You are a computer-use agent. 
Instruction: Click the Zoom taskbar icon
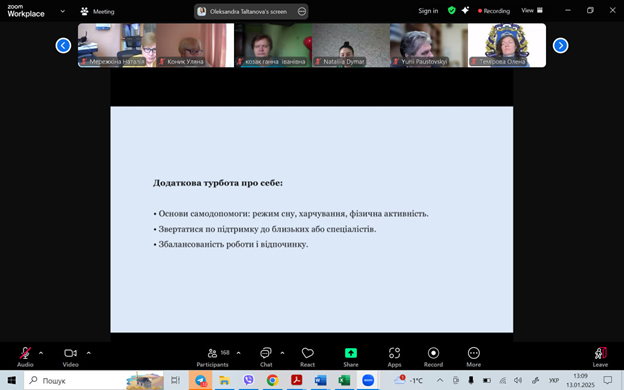click(368, 380)
